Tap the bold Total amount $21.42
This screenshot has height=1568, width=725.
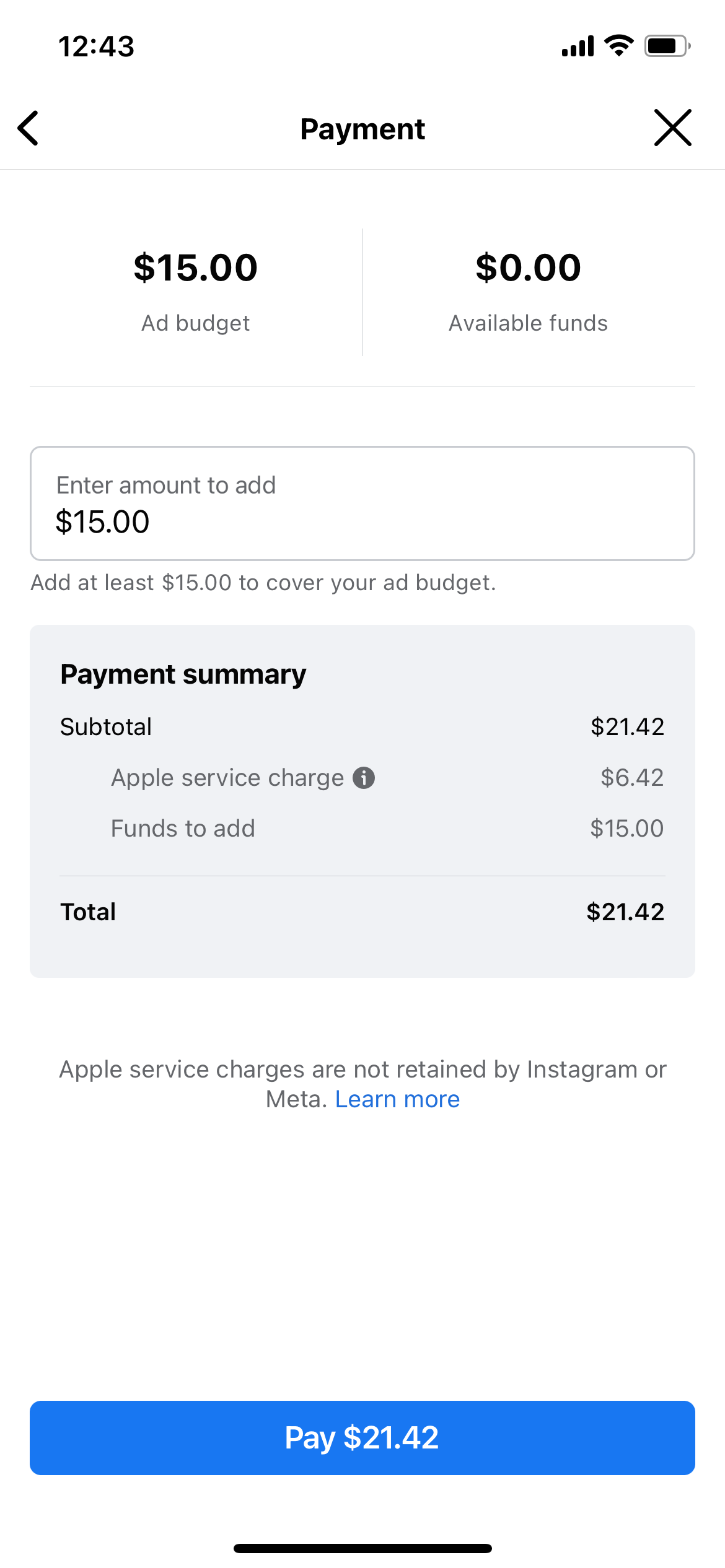coord(625,912)
